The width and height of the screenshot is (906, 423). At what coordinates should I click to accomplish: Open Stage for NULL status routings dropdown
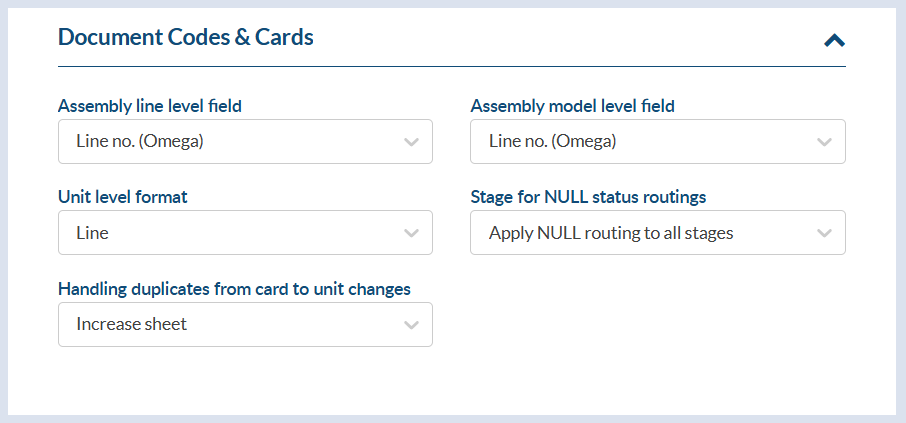point(657,233)
